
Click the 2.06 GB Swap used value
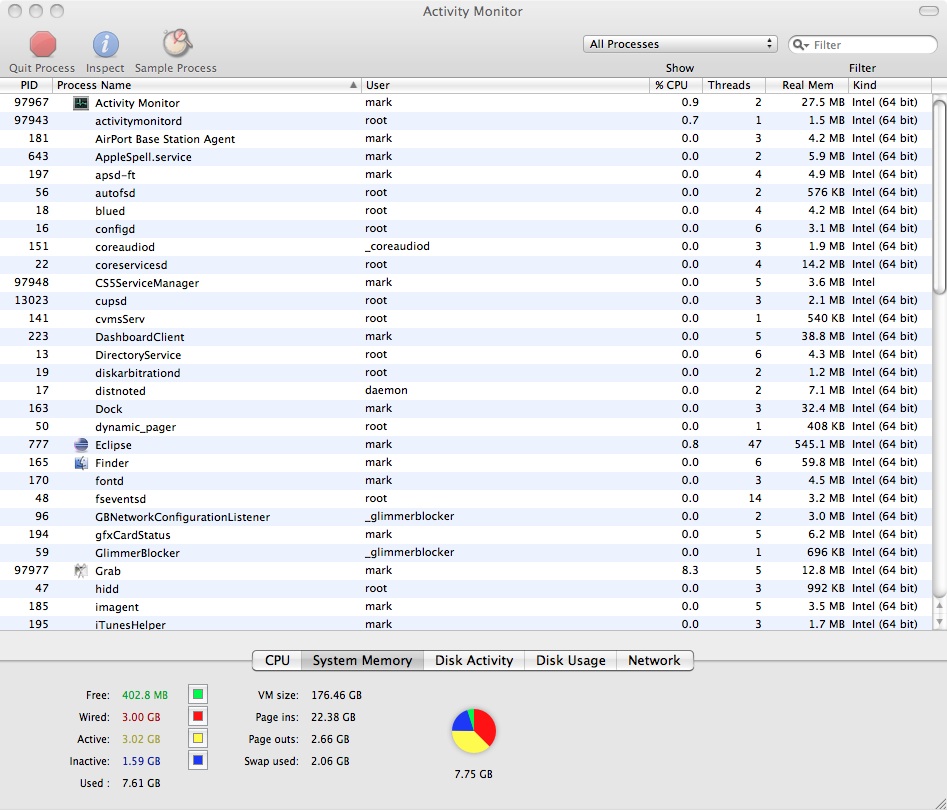tap(330, 761)
